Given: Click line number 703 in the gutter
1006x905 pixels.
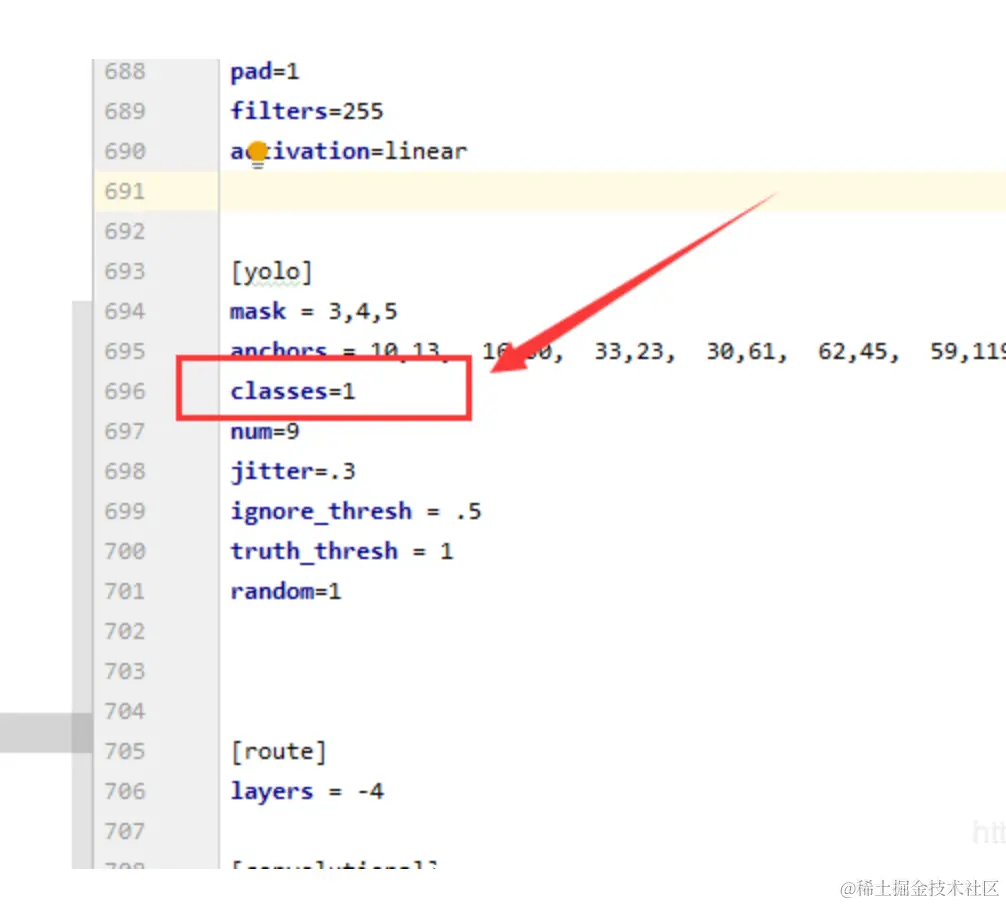Looking at the screenshot, I should point(125,672).
